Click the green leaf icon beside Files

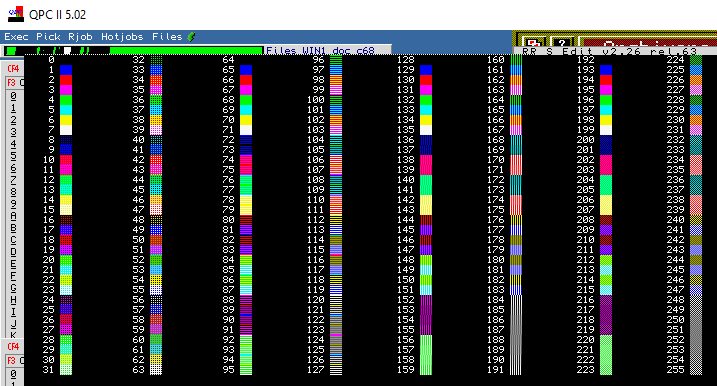tap(191, 37)
